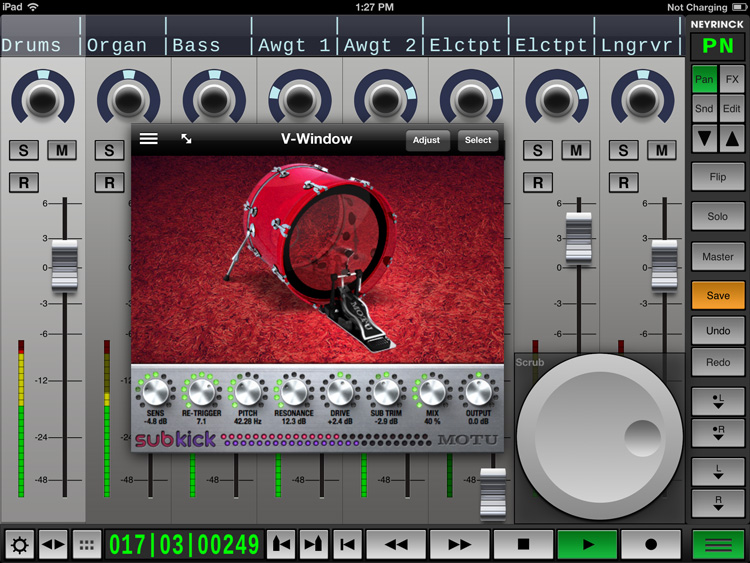Viewport: 750px width, 563px height.
Task: Solo the Organ channel
Action: (110, 150)
